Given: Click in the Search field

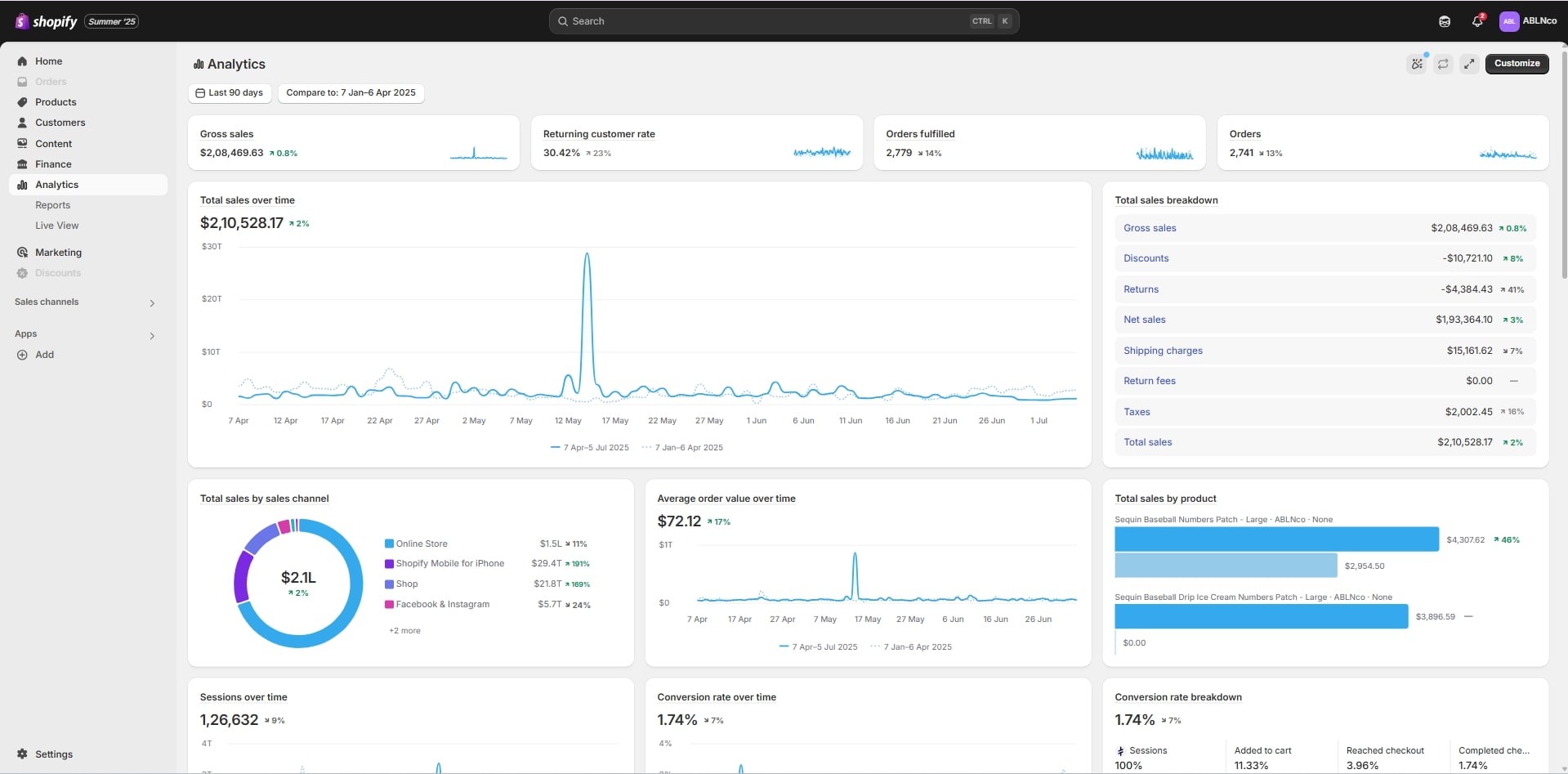Looking at the screenshot, I should (784, 21).
